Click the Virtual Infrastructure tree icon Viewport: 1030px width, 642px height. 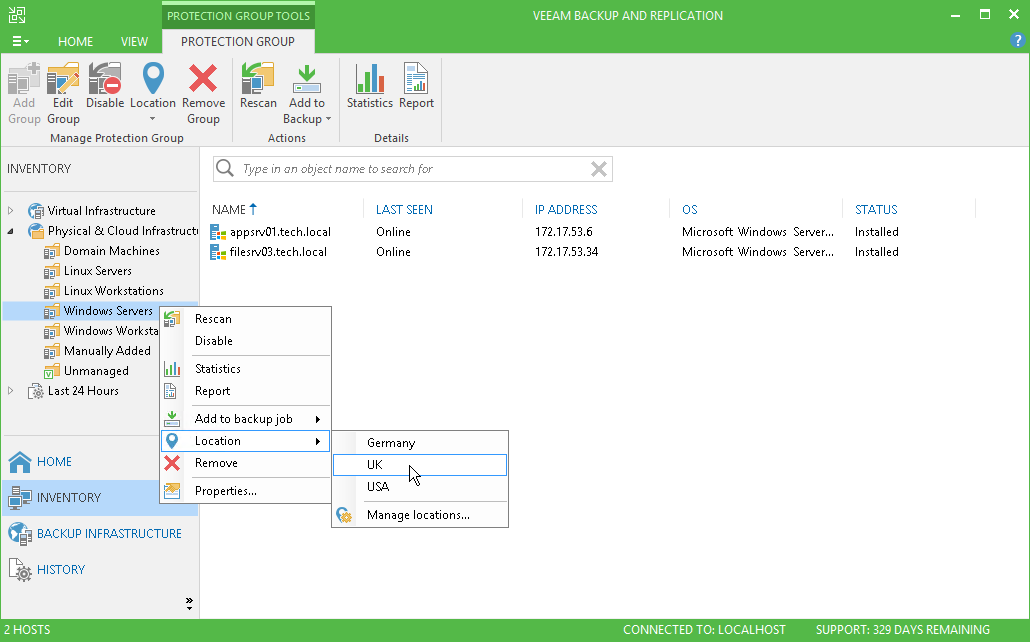coord(35,211)
